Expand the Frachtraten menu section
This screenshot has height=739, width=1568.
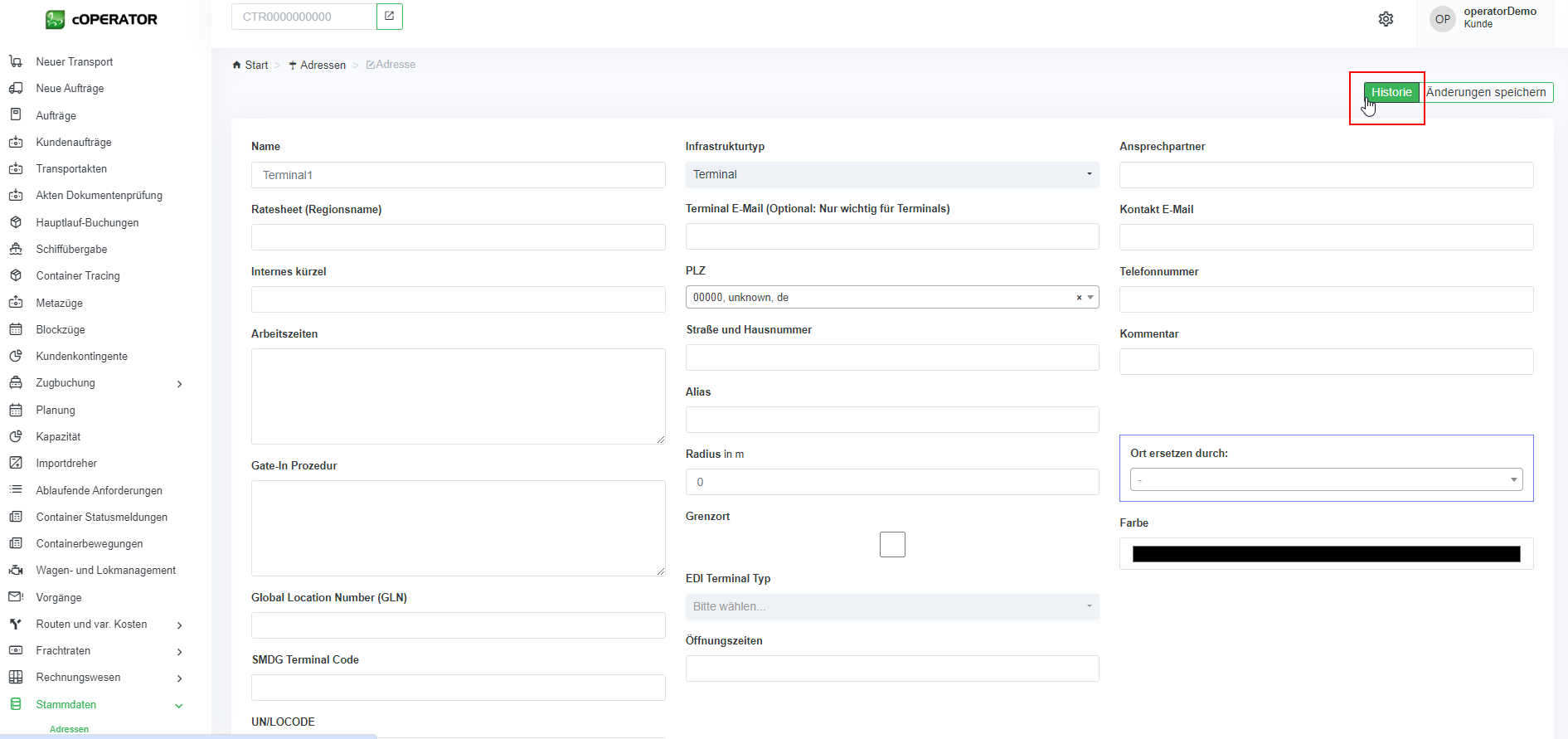(x=179, y=651)
